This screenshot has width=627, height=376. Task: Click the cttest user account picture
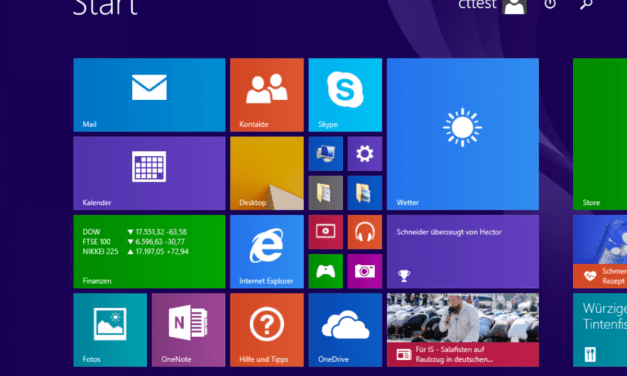point(514,6)
